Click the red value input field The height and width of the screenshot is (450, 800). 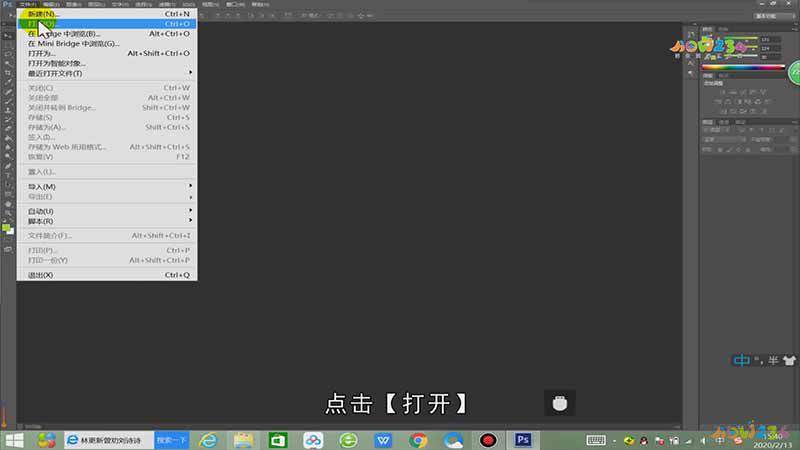(770, 39)
